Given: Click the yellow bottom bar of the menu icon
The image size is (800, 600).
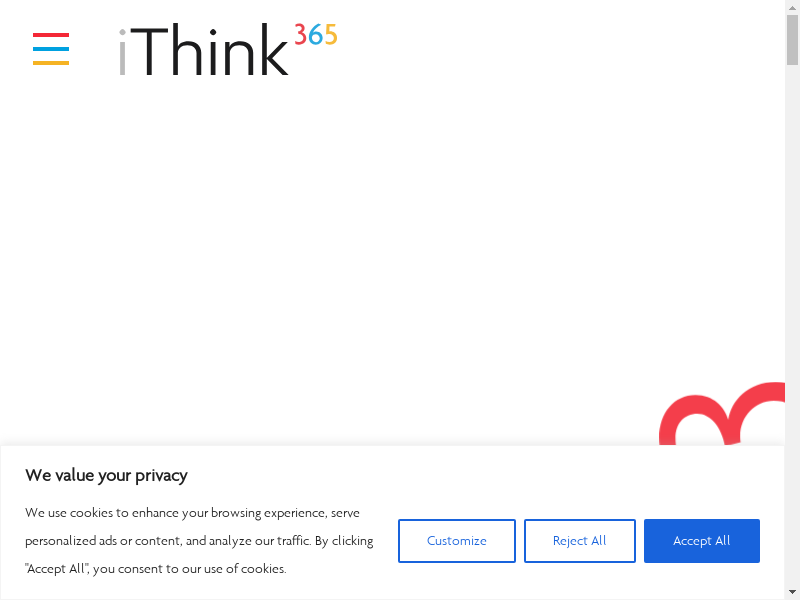Looking at the screenshot, I should 51,63.
